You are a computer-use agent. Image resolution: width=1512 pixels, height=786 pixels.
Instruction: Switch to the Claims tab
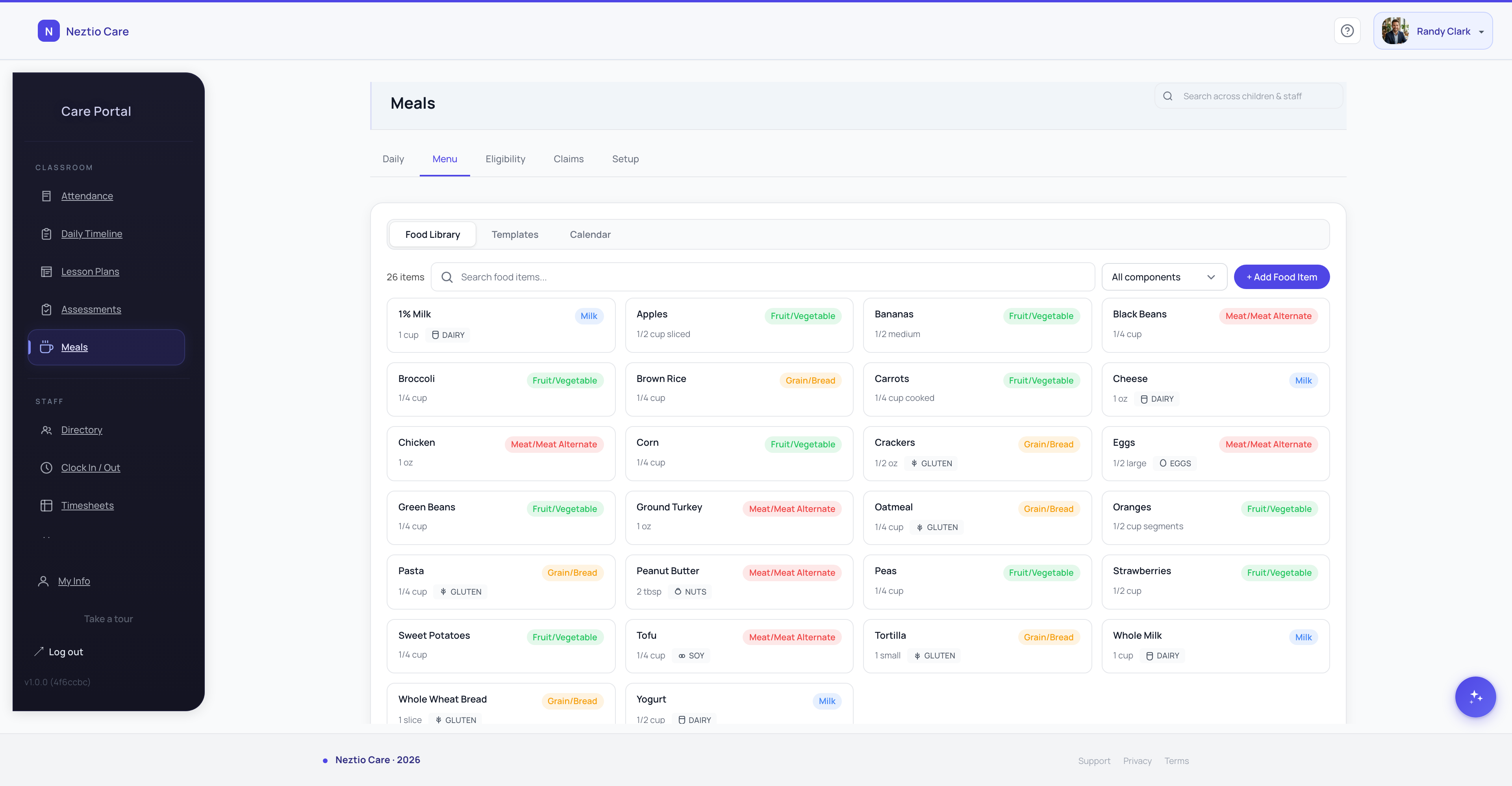click(568, 158)
